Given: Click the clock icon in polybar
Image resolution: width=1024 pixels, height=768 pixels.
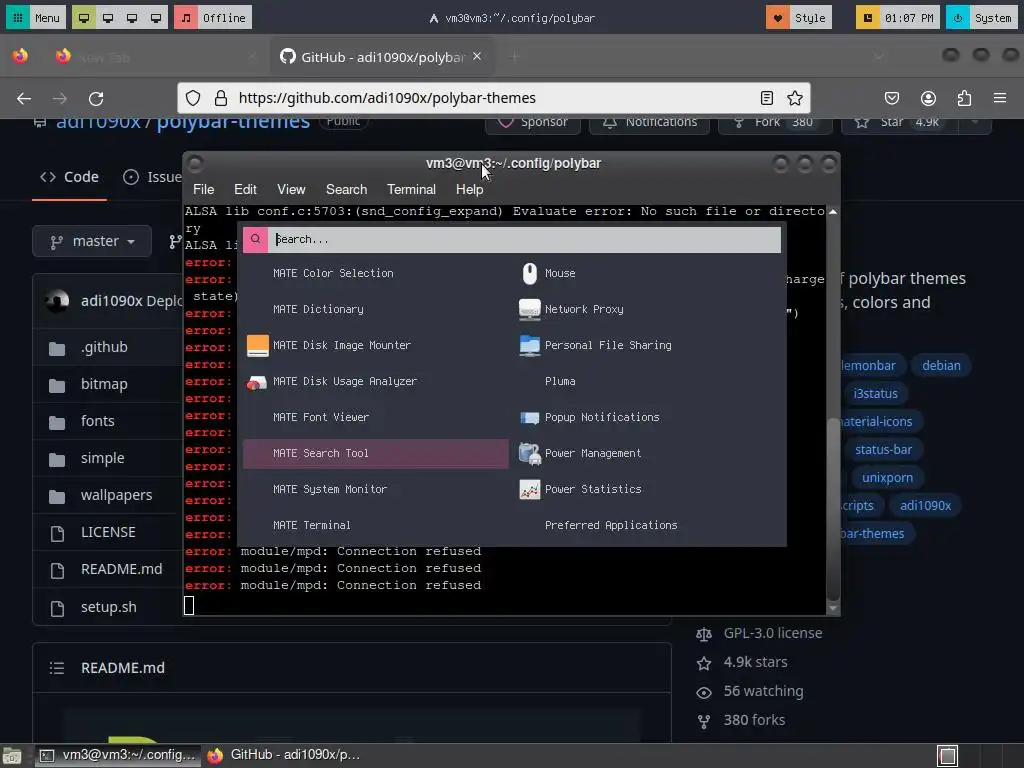Looking at the screenshot, I should 867,18.
